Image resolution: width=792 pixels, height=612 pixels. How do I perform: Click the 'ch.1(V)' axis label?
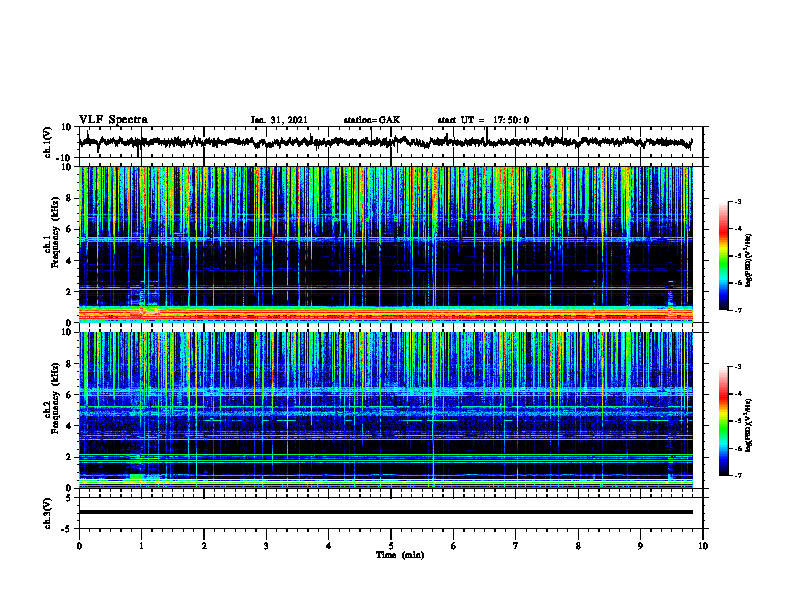[48, 142]
